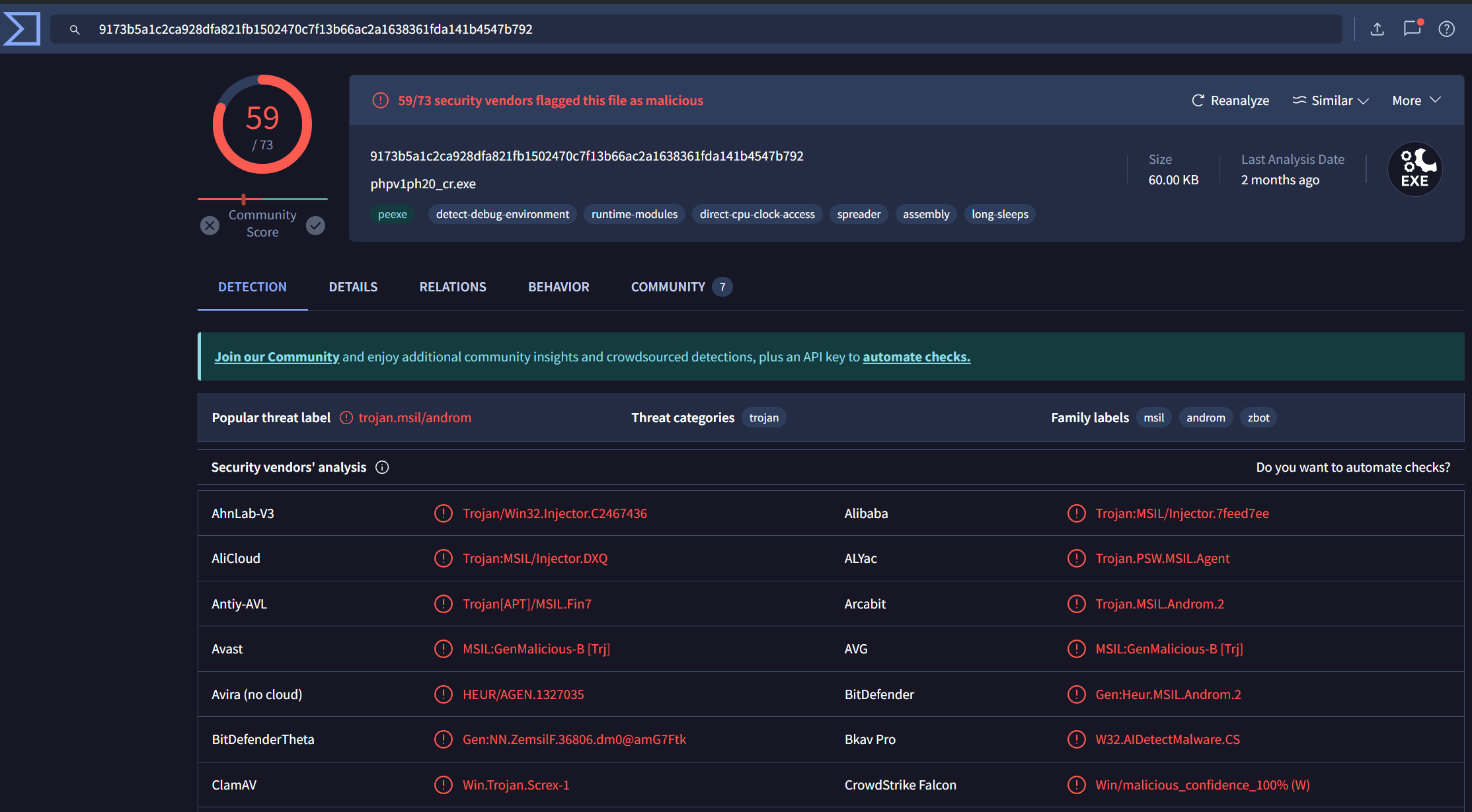Screen dimensions: 1472x812
Task: Click the trojan.msil/androm threat label
Action: 415,418
